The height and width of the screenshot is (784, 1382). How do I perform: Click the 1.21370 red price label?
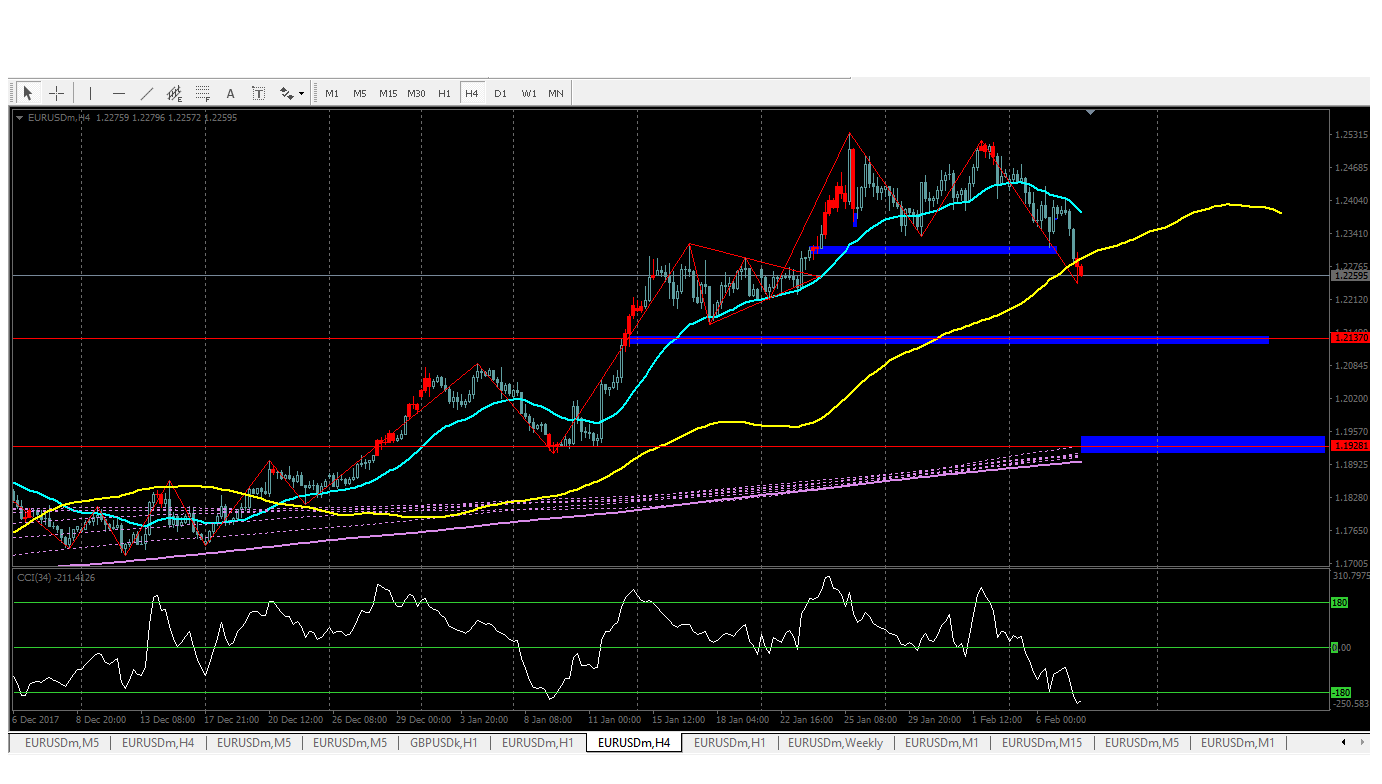coord(1351,338)
